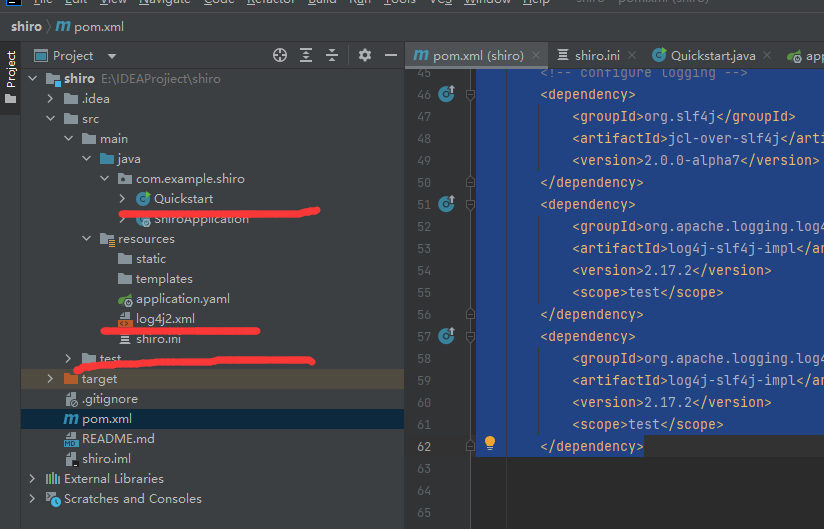
Task: Click the gutter update icon on line 57
Action: point(446,336)
